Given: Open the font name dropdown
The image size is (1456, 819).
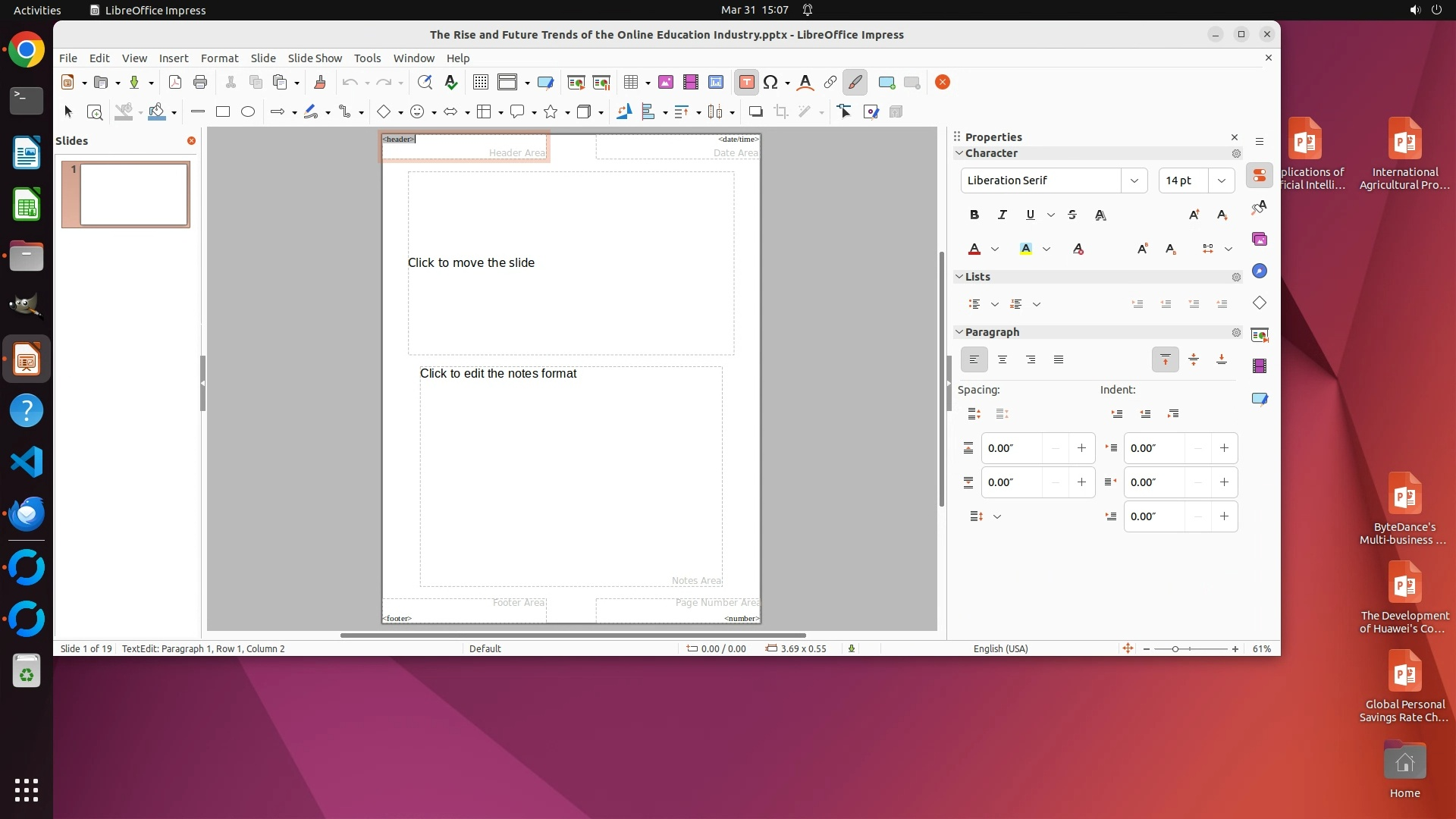Looking at the screenshot, I should (1134, 180).
